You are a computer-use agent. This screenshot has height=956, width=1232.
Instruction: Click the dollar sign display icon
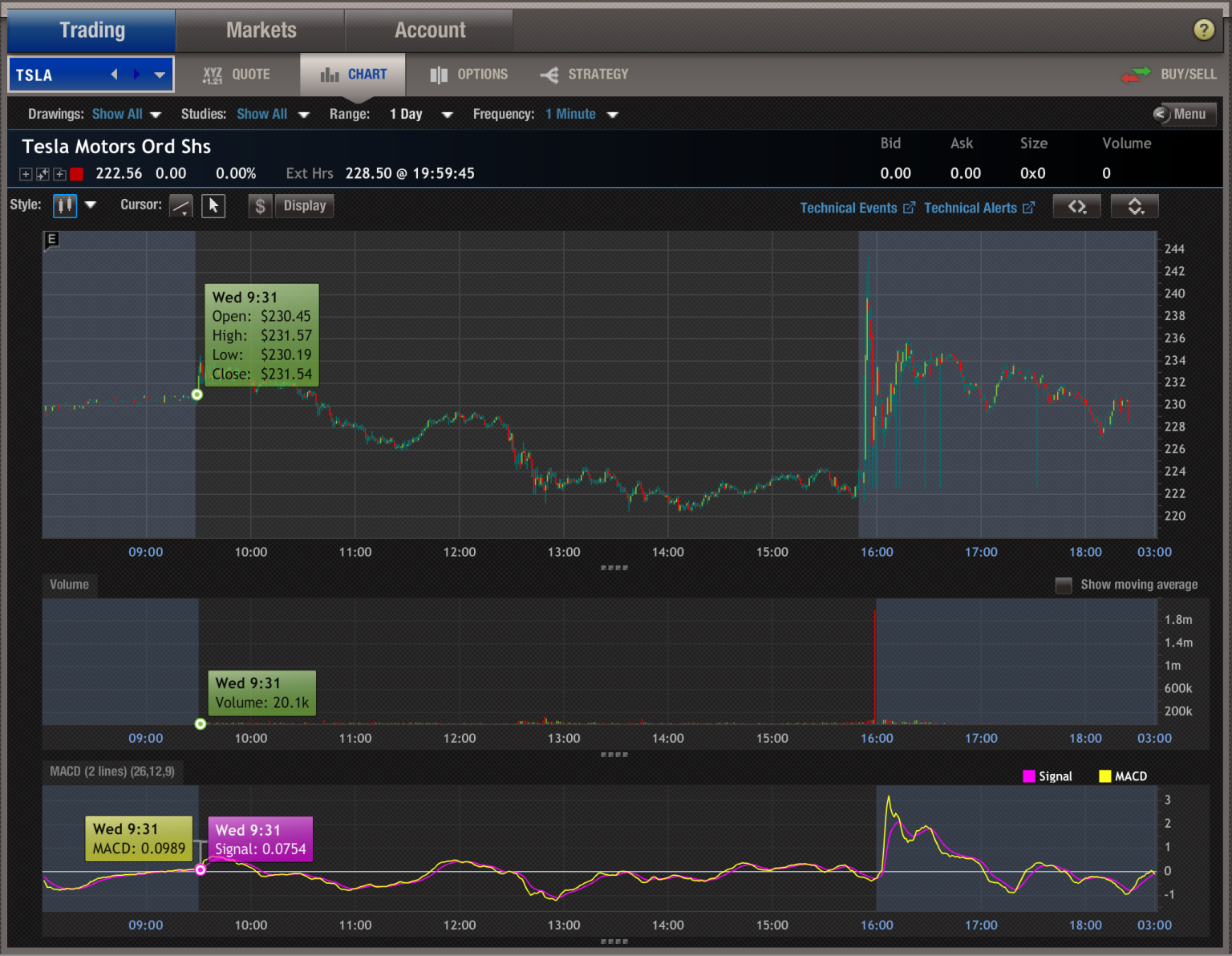pyautogui.click(x=260, y=206)
